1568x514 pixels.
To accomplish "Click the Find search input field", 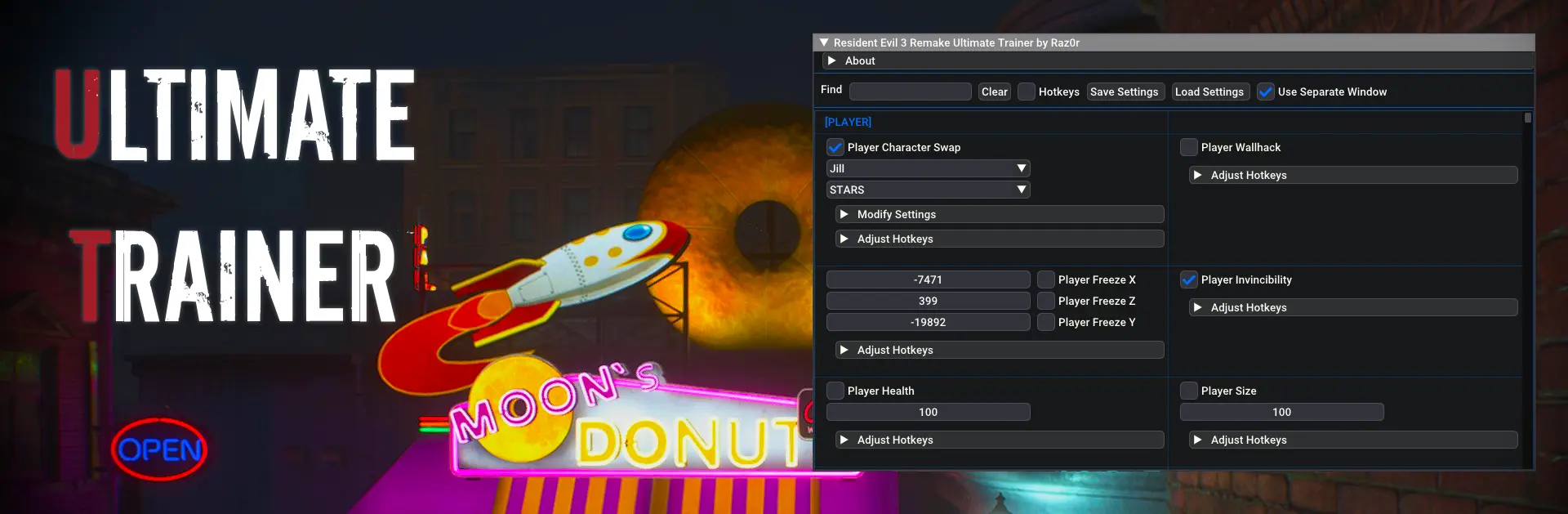I will tap(910, 92).
